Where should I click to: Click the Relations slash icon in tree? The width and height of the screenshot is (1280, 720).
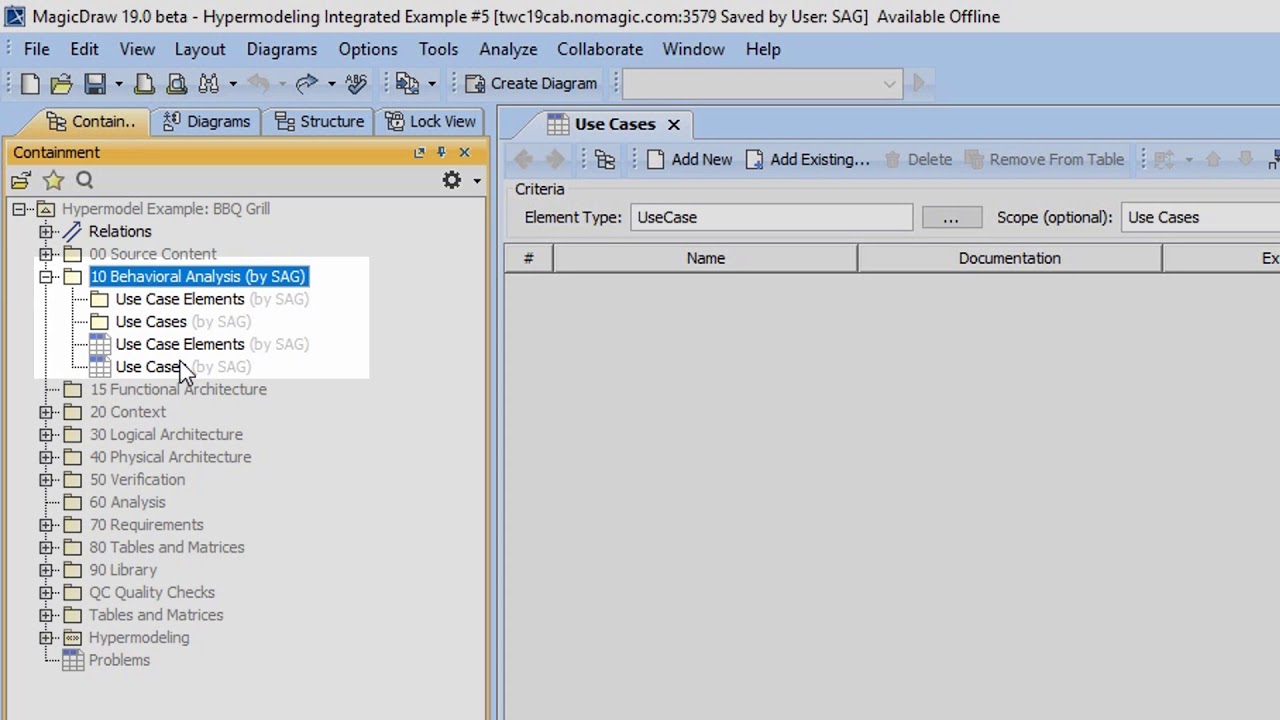(72, 231)
